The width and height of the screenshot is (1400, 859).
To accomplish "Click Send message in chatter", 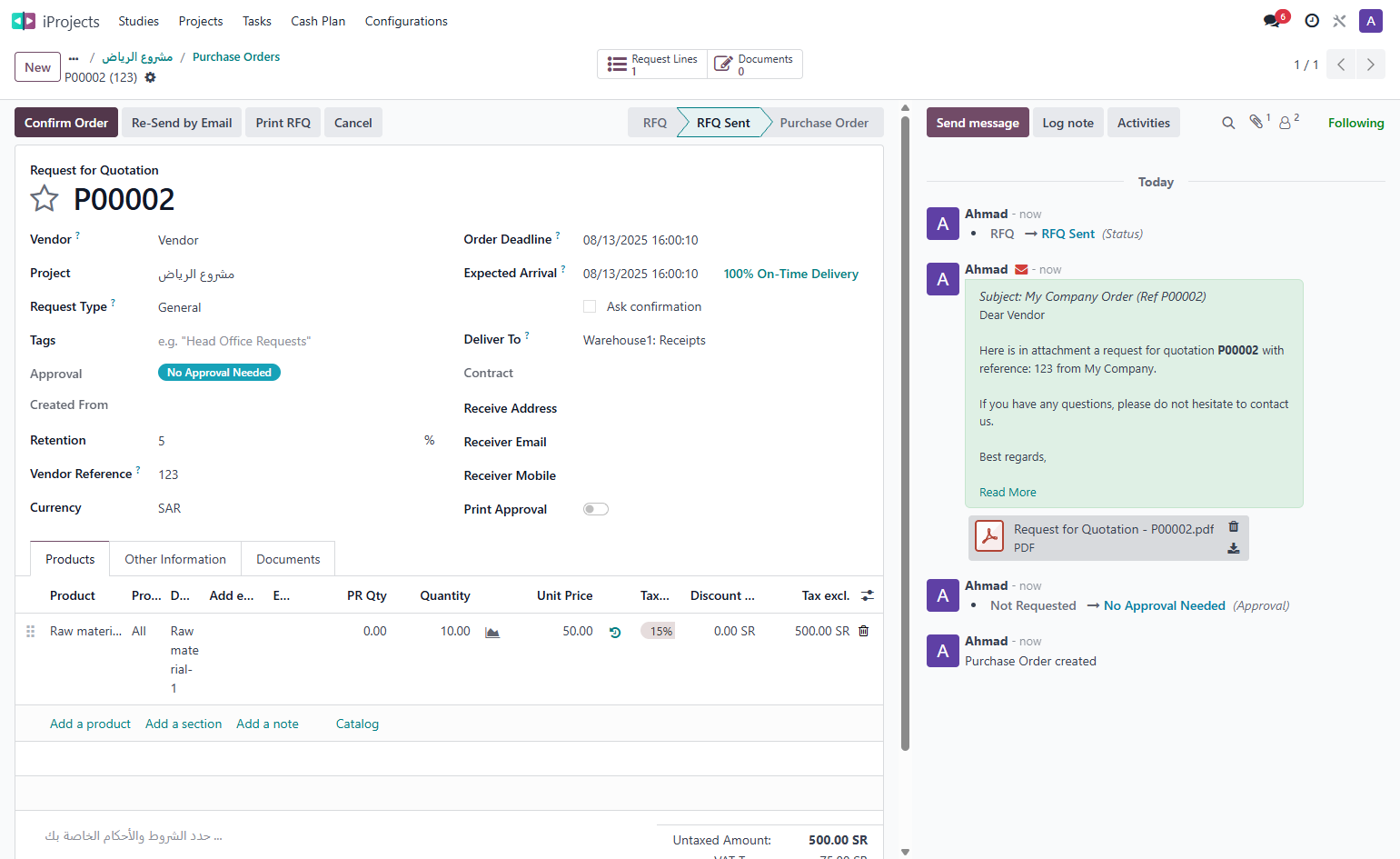I will pyautogui.click(x=978, y=123).
